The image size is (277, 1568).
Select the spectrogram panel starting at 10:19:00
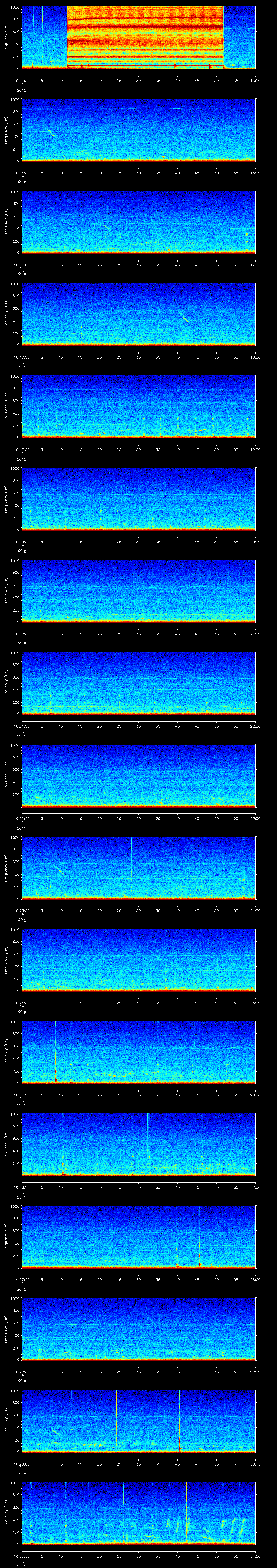(138, 499)
